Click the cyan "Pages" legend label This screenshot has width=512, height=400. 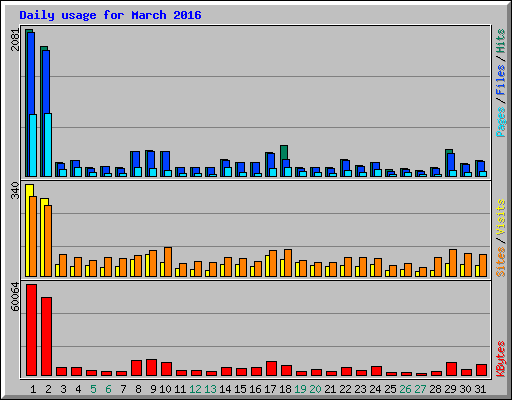[501, 122]
